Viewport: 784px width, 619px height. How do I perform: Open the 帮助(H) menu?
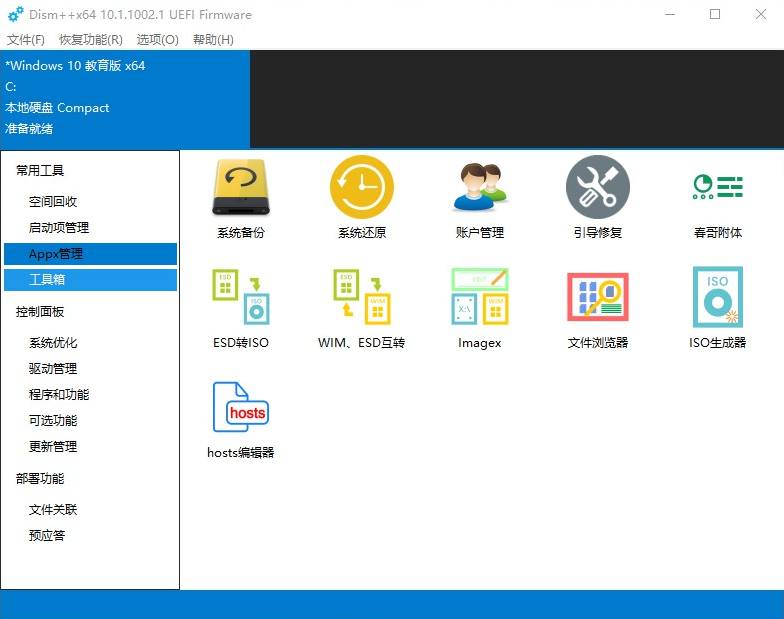[213, 40]
